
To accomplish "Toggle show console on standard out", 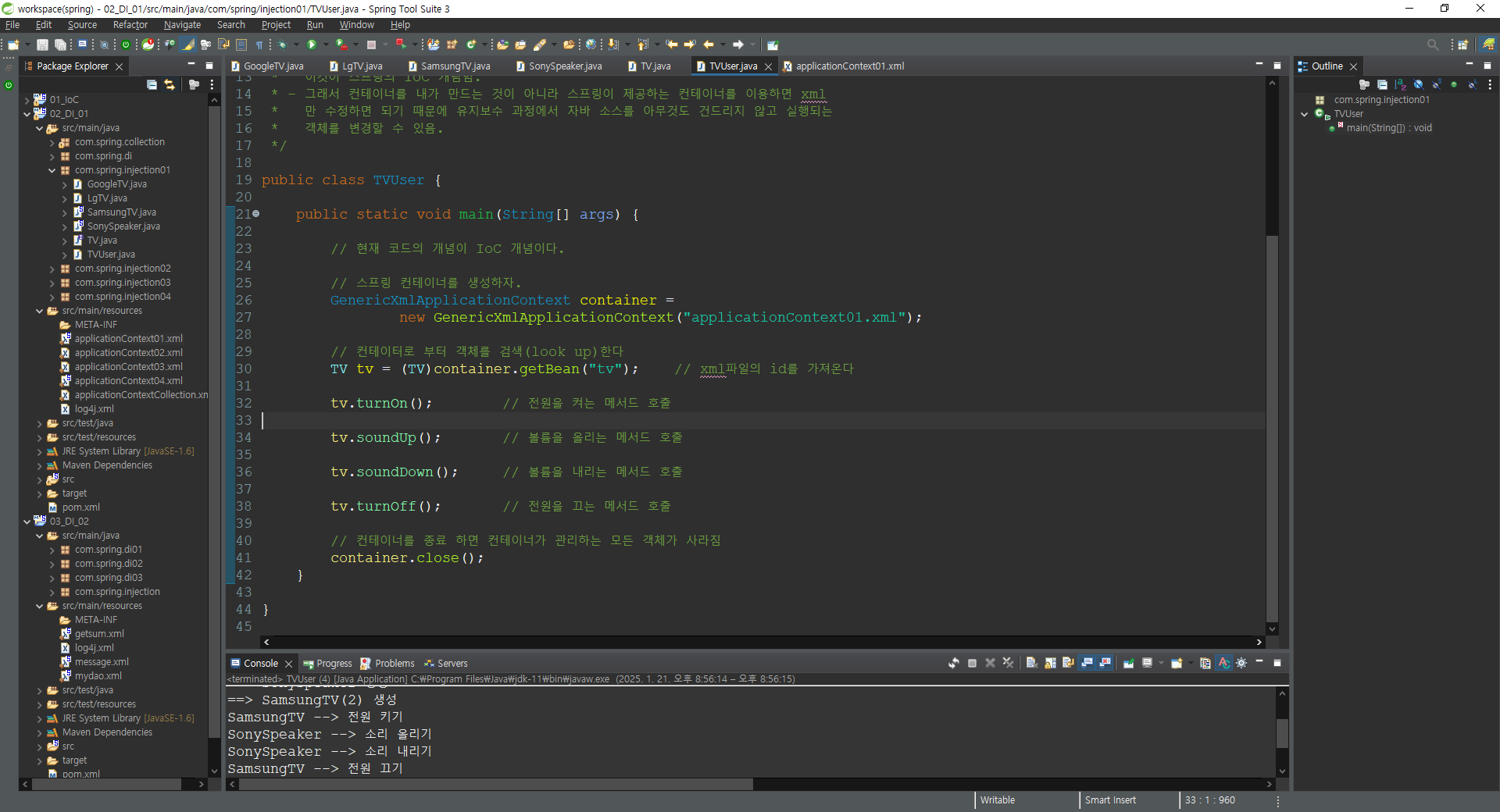I will [x=1087, y=663].
